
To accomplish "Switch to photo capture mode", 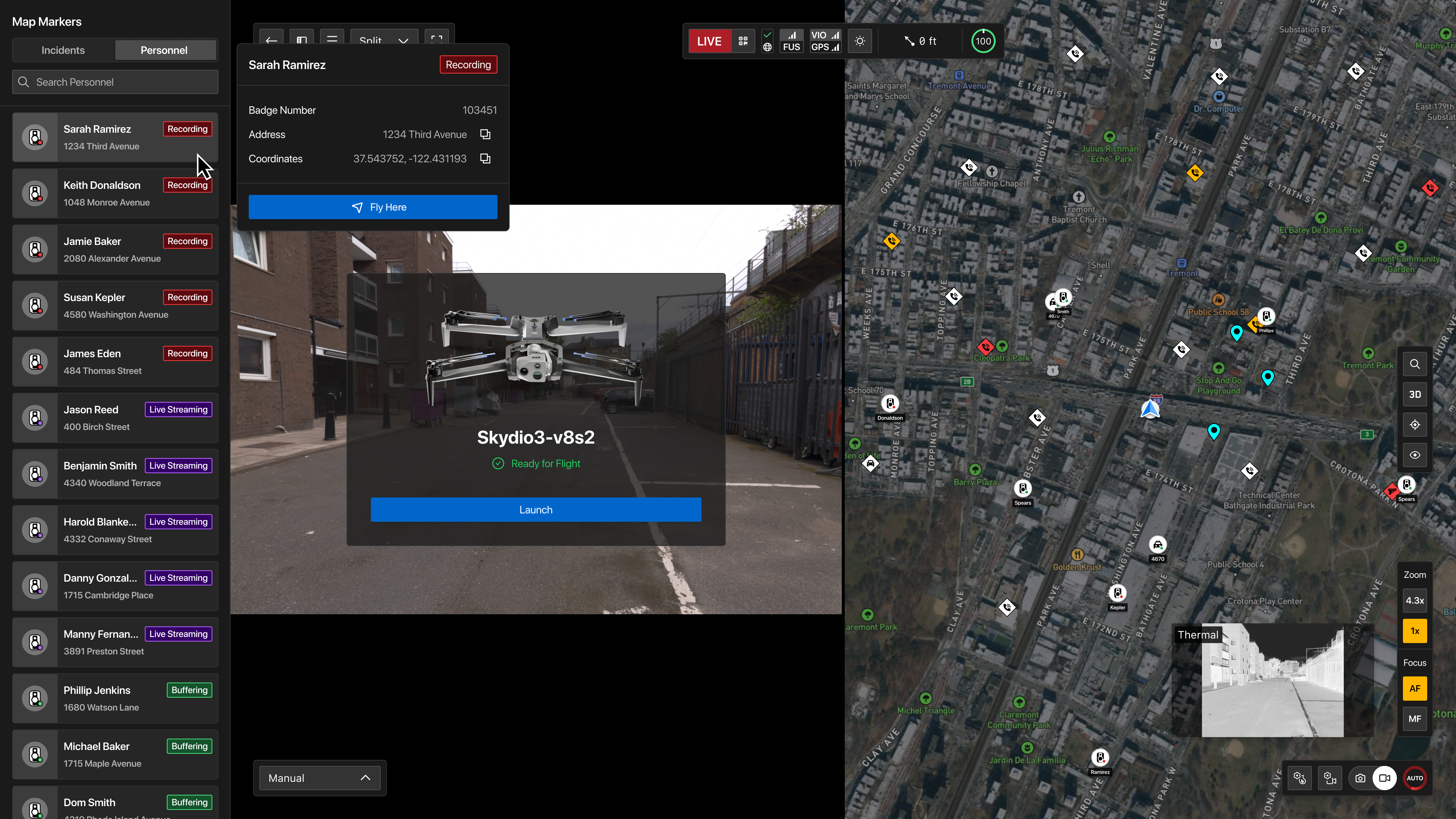I will (x=1360, y=778).
